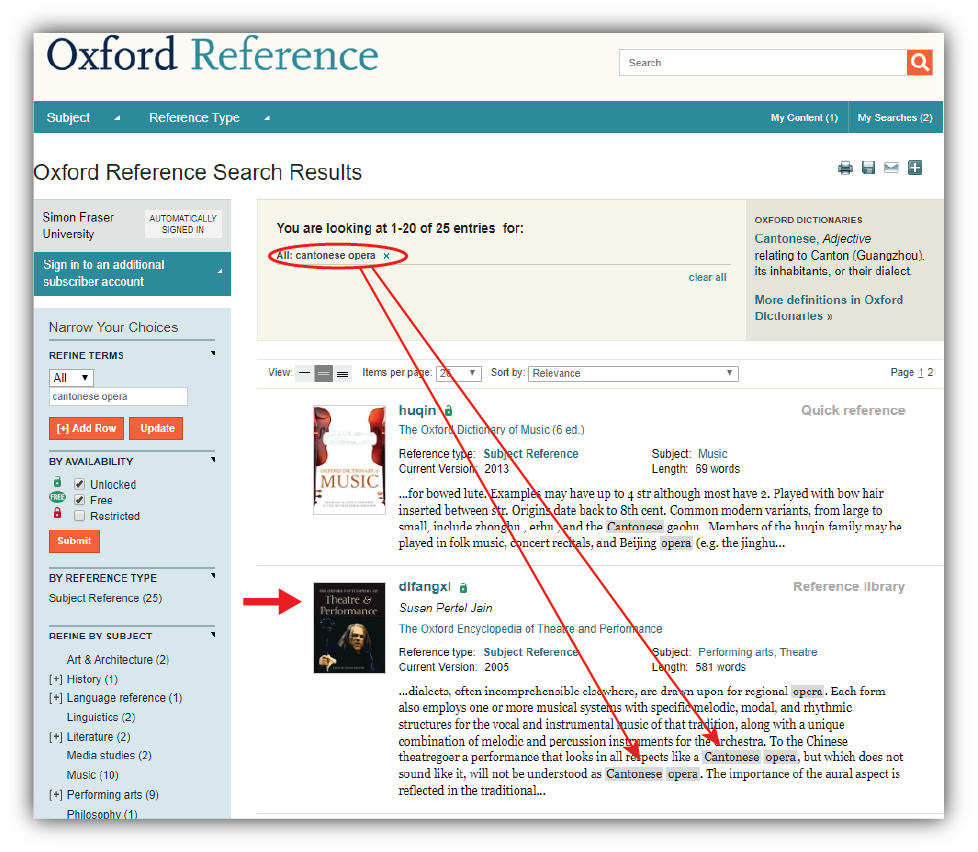Filter by Art & Architecture (2)
Viewport: 978px width, 852px height.
coord(118,660)
